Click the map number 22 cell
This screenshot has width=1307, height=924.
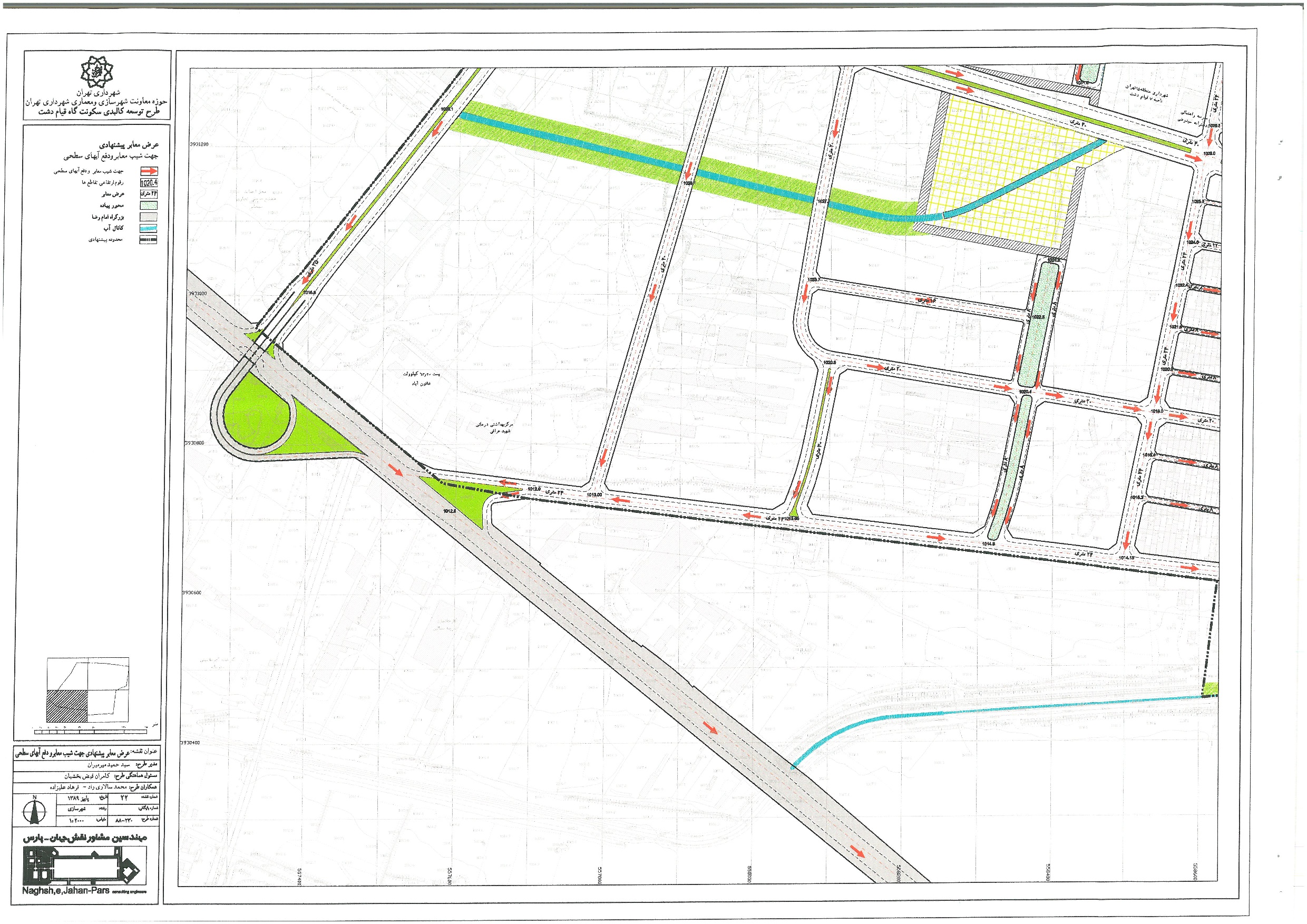click(x=124, y=797)
